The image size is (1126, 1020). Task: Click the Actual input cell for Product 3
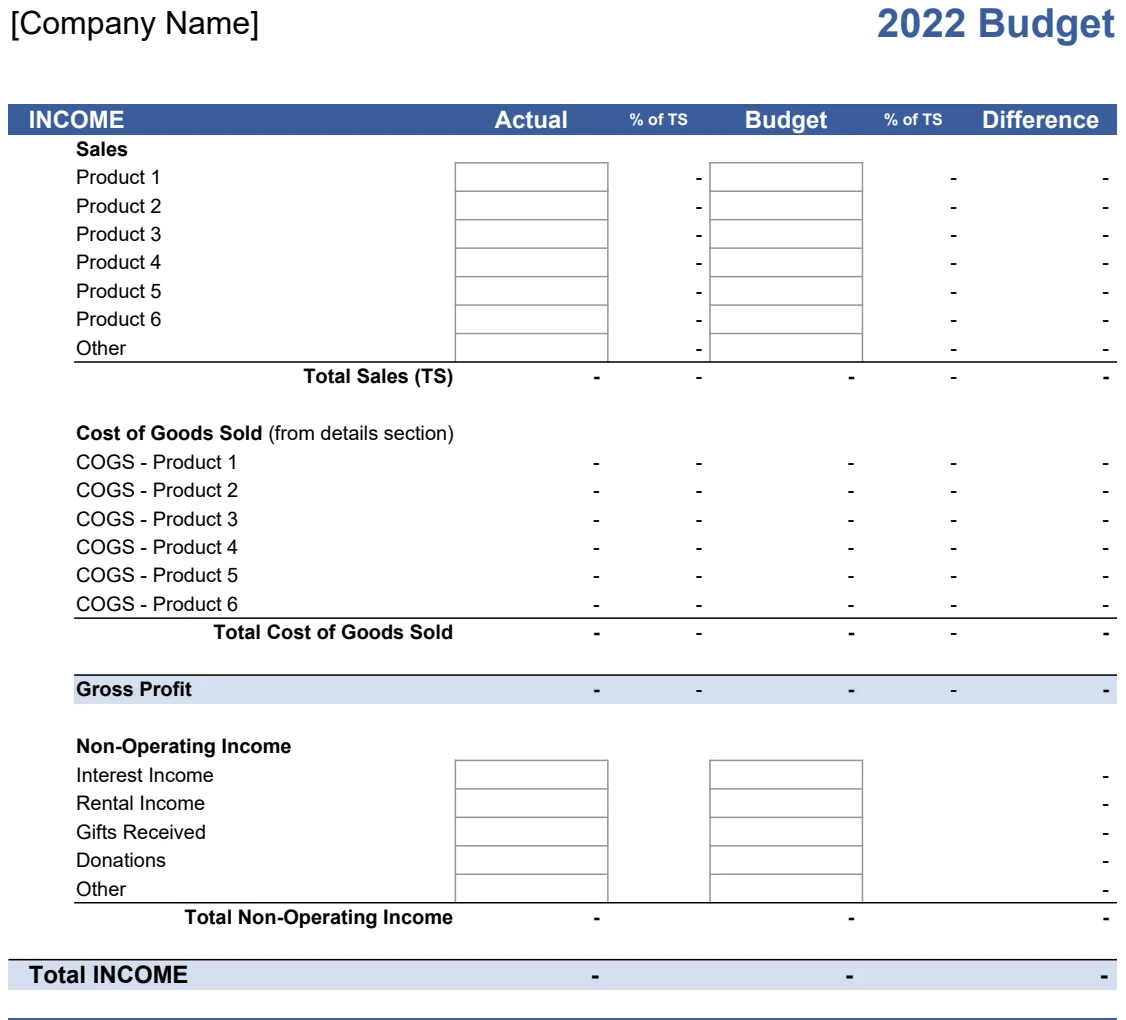tap(531, 234)
